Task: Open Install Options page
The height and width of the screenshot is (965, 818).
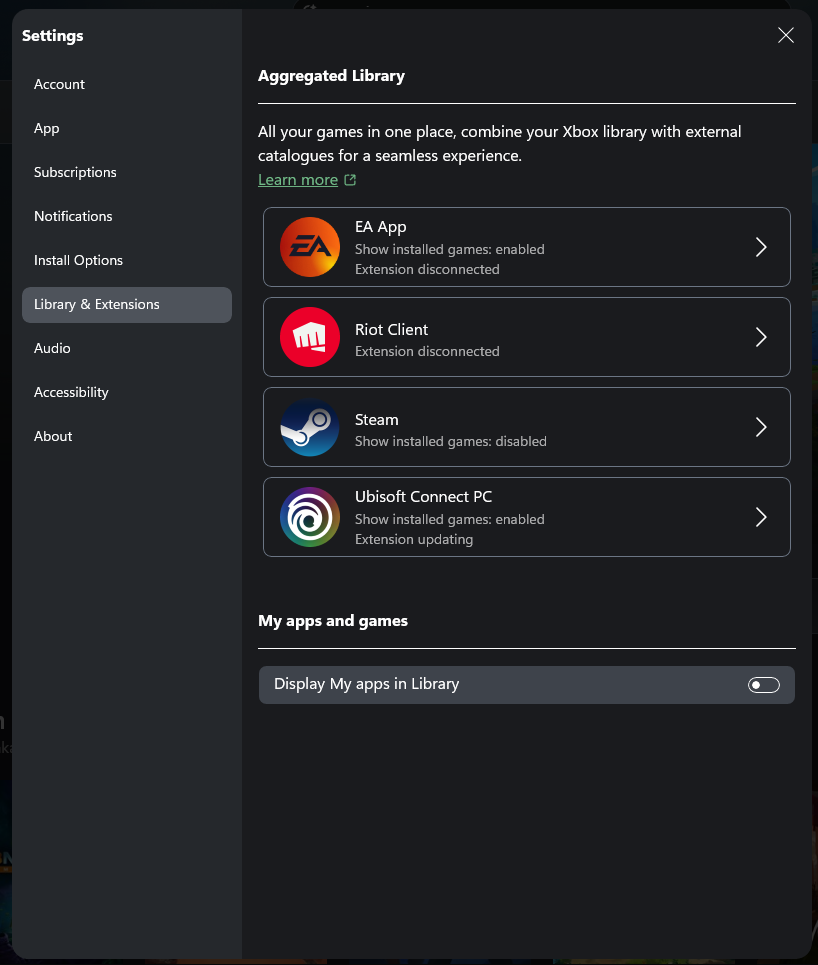Action: tap(127, 260)
